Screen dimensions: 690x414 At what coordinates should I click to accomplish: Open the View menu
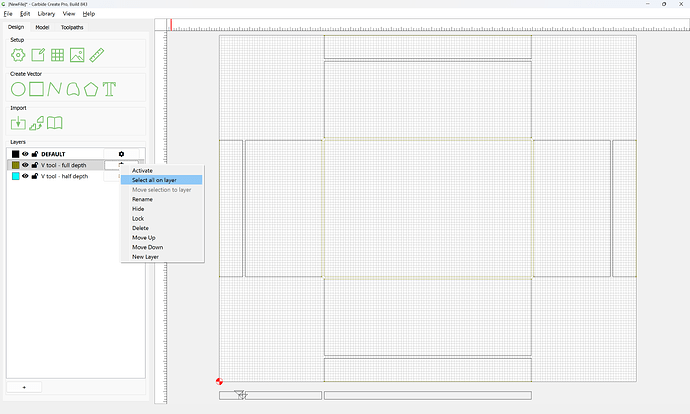click(x=69, y=14)
